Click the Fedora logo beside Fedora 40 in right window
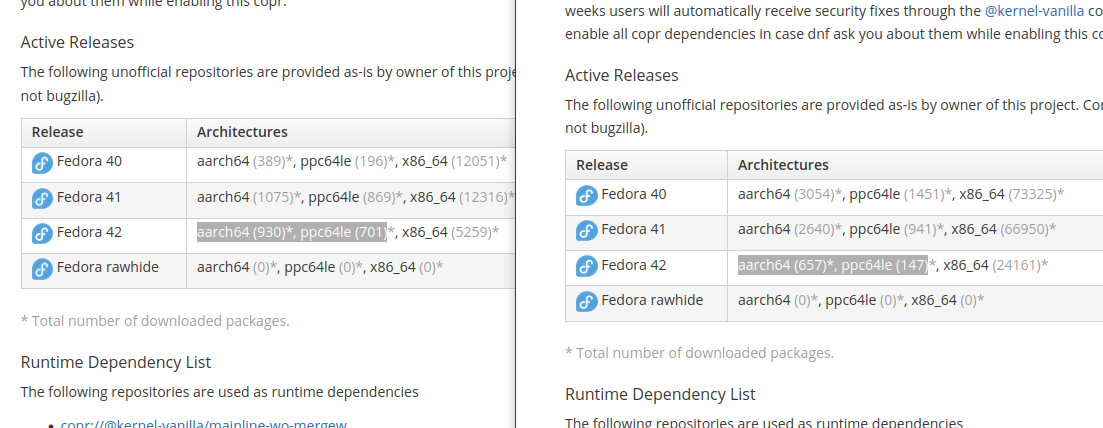 pos(587,196)
